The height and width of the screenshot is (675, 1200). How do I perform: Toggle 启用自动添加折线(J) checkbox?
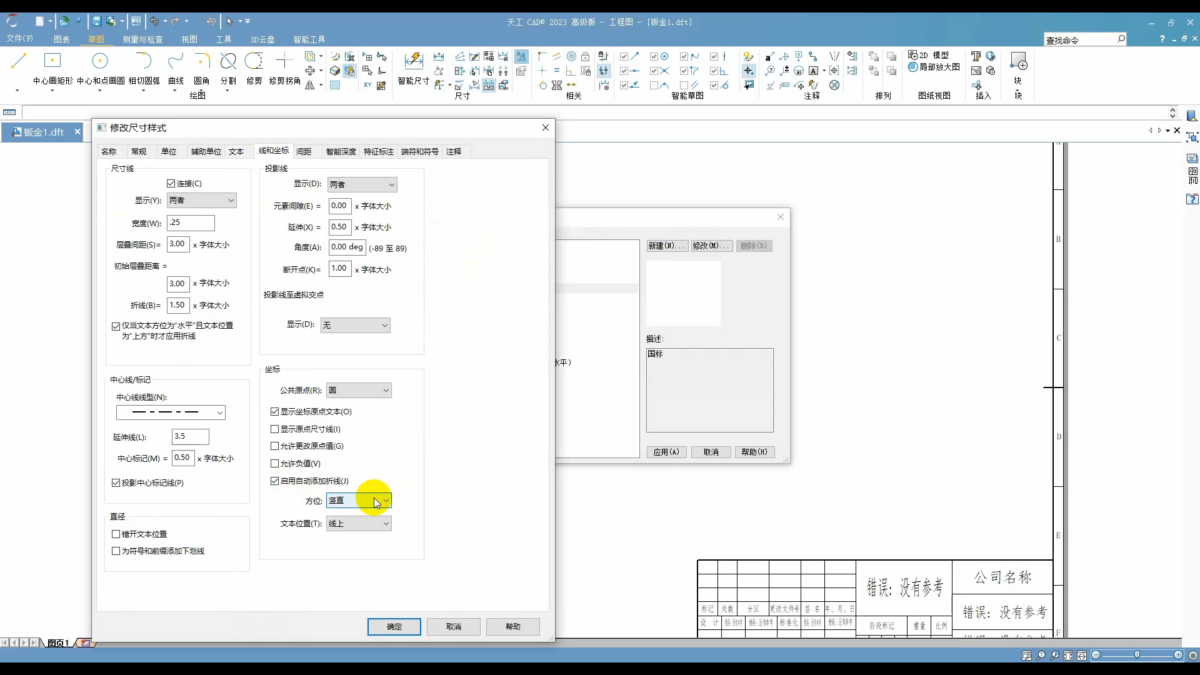tap(275, 481)
